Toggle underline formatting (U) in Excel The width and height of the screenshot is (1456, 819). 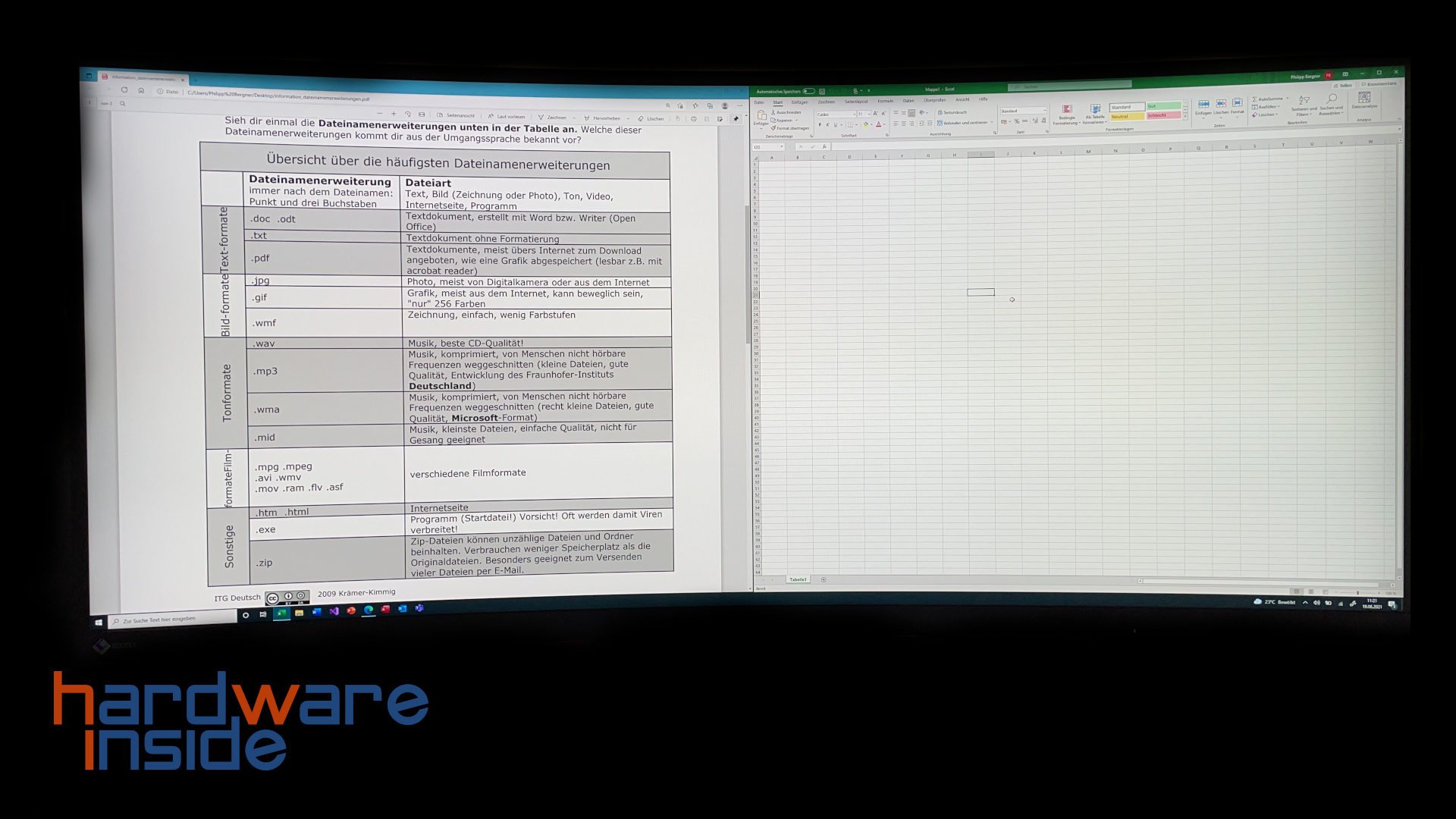click(836, 124)
